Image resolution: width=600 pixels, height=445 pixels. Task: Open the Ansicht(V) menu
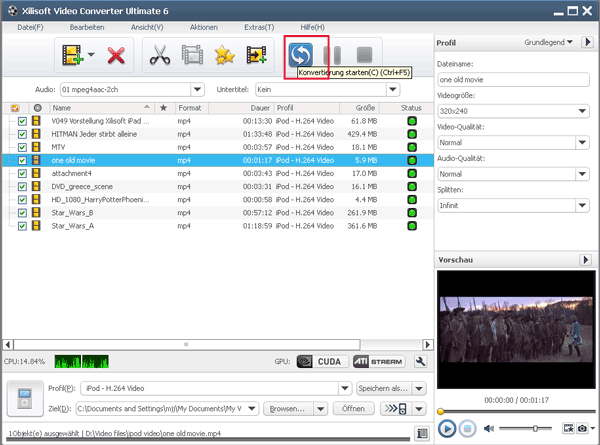(x=147, y=27)
